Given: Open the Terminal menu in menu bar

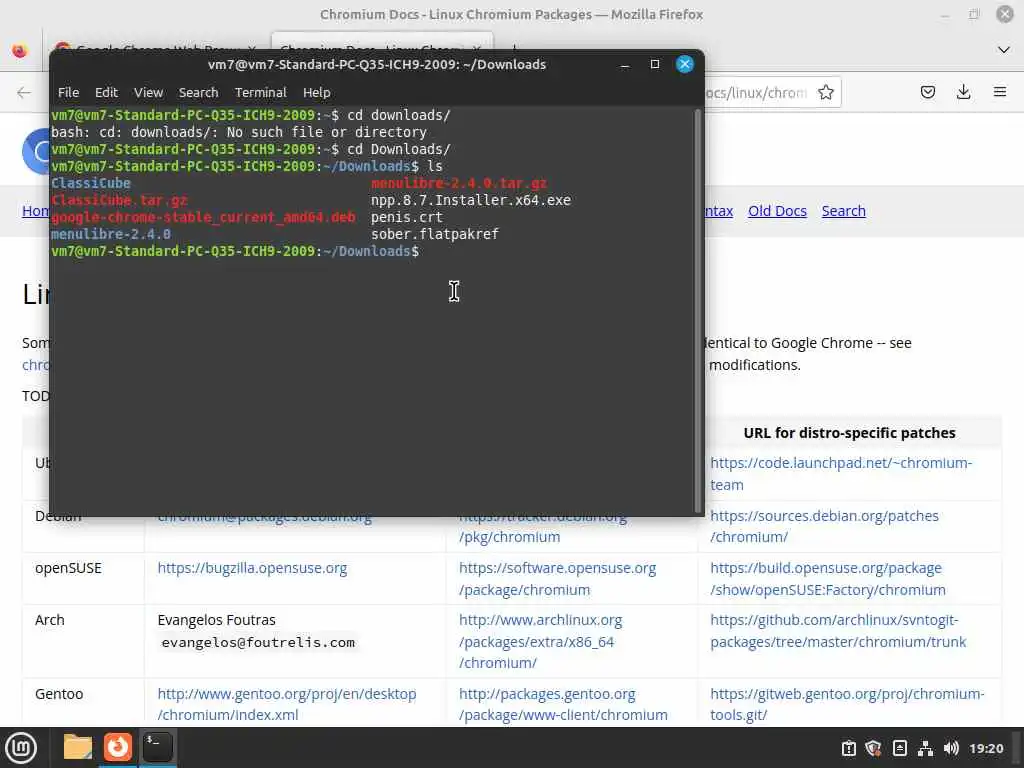Looking at the screenshot, I should [x=261, y=93].
